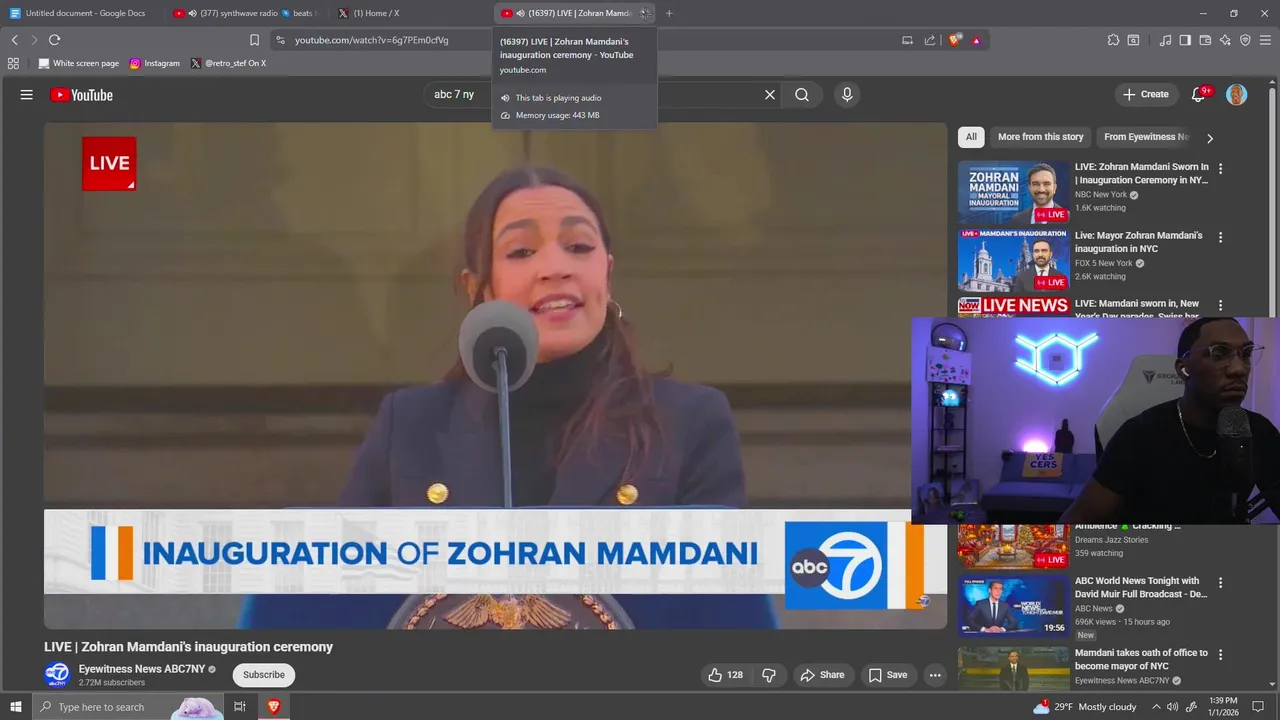Viewport: 1280px width, 720px height.
Task: Open ABC World News Tonight thumbnail
Action: click(1013, 606)
